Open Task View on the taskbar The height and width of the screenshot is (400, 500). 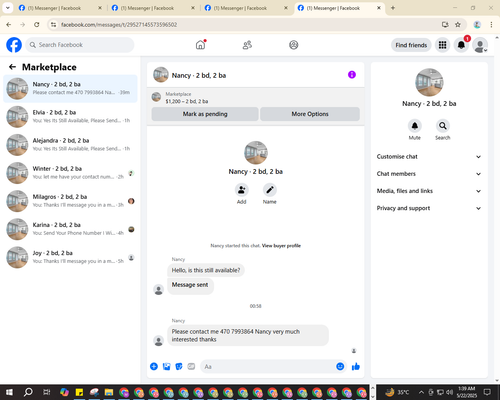click(47, 392)
